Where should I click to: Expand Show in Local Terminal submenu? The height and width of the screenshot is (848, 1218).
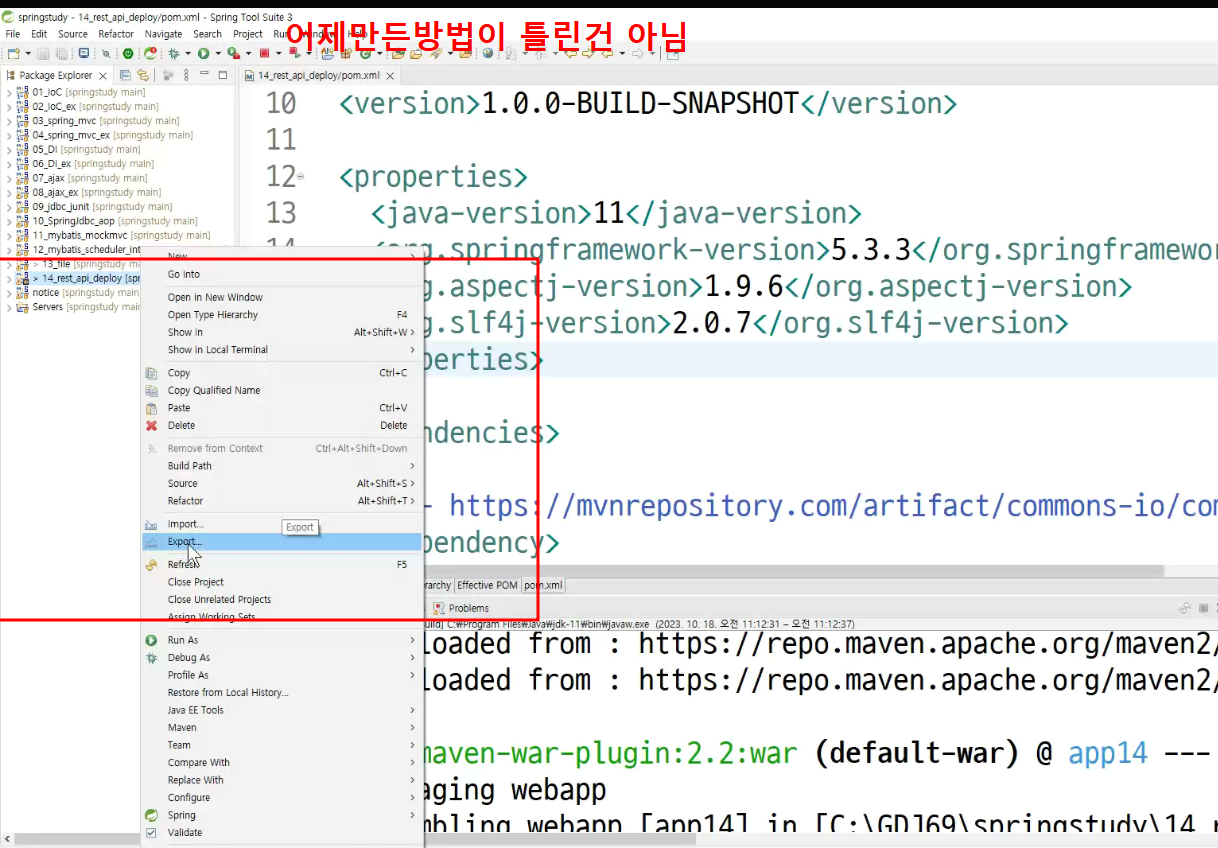(x=282, y=350)
